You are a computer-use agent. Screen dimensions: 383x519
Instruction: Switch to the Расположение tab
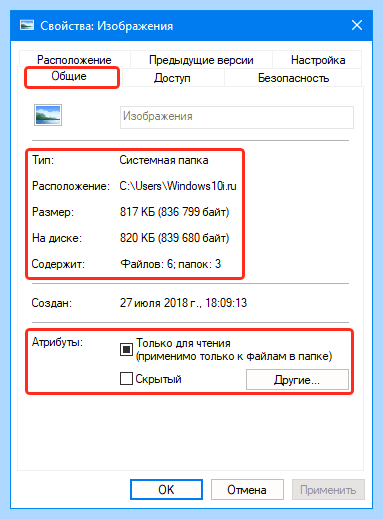74,60
